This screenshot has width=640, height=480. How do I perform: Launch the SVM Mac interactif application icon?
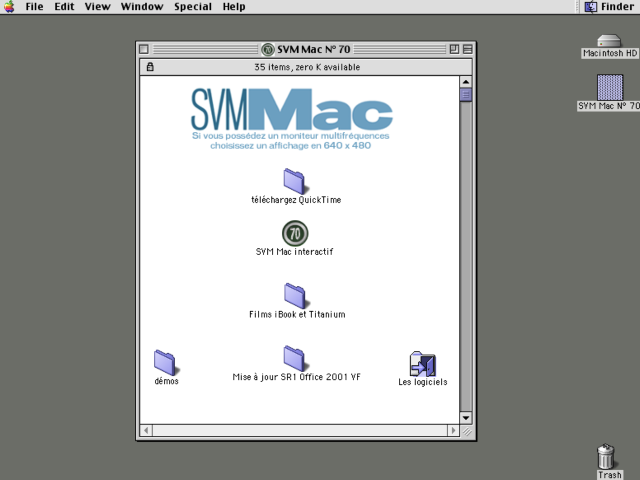pyautogui.click(x=295, y=233)
